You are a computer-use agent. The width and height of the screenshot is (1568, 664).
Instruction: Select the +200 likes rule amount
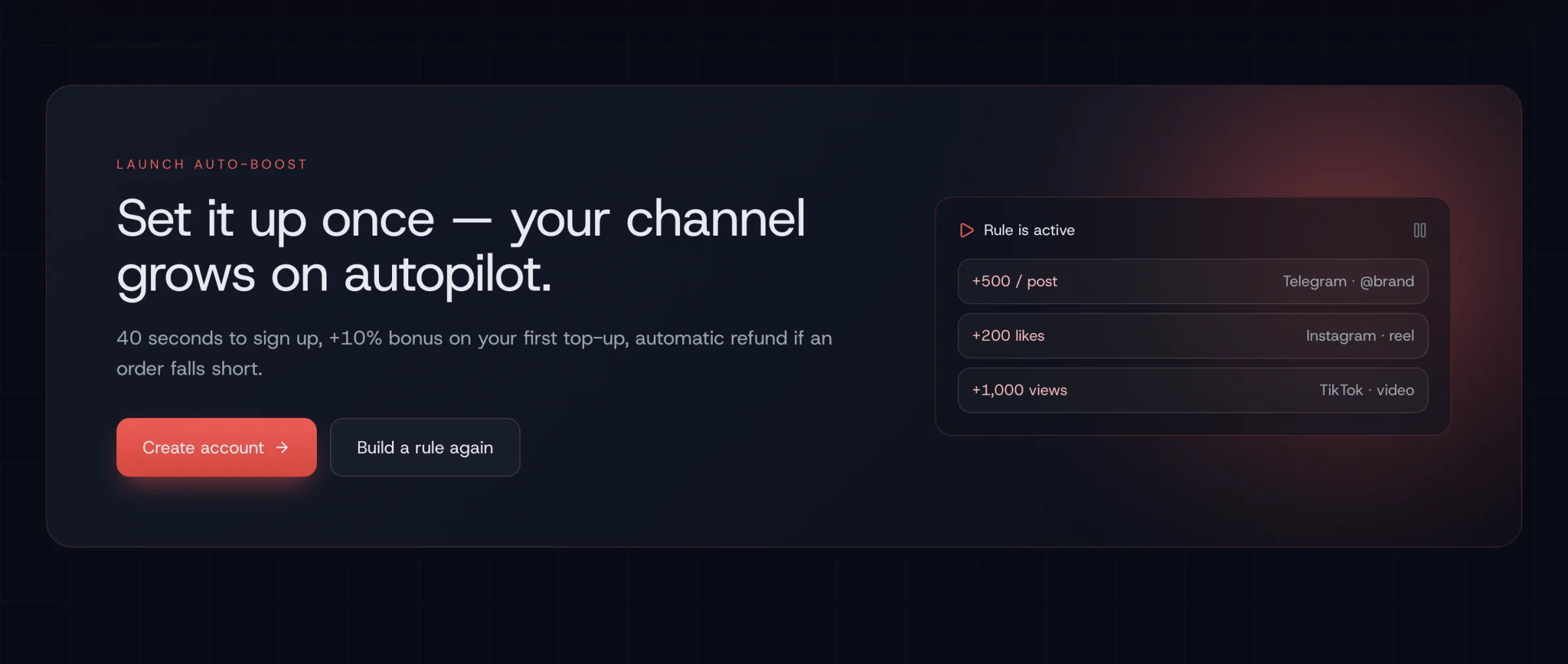(1008, 336)
